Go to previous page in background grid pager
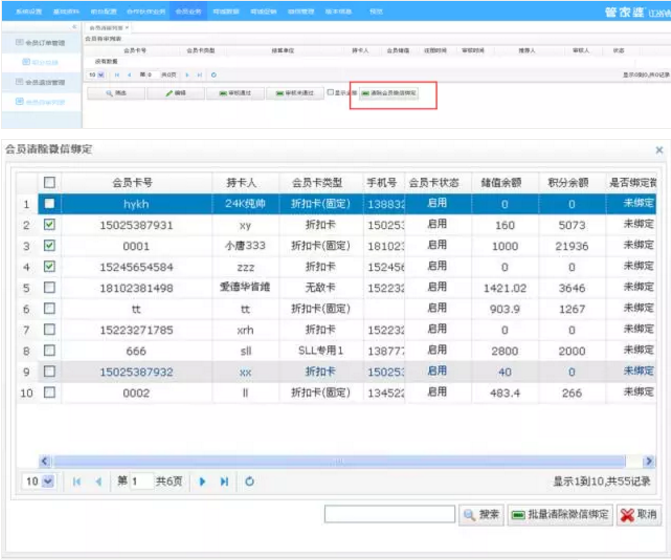 [x=129, y=75]
